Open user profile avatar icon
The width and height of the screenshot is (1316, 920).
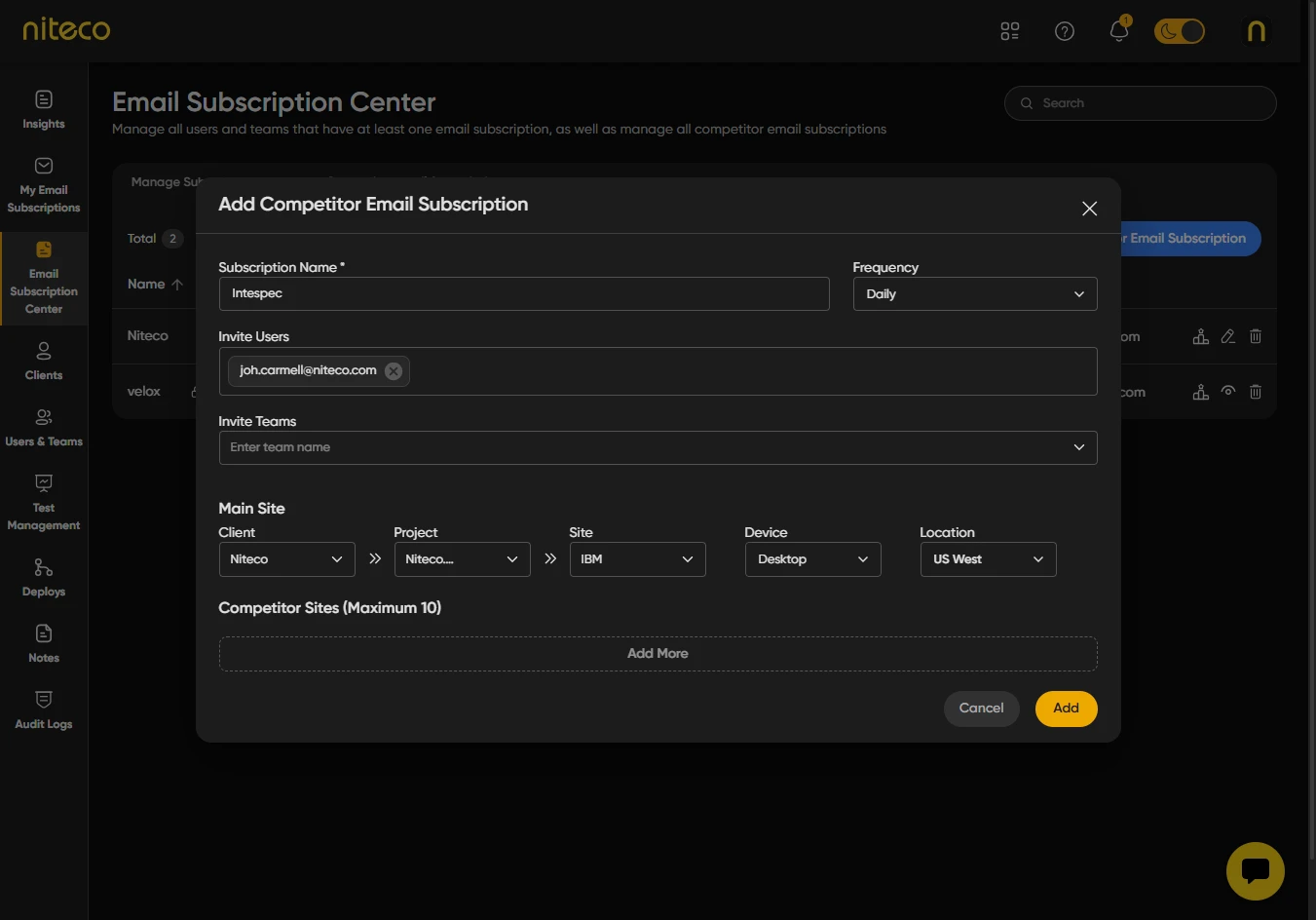click(x=1257, y=31)
